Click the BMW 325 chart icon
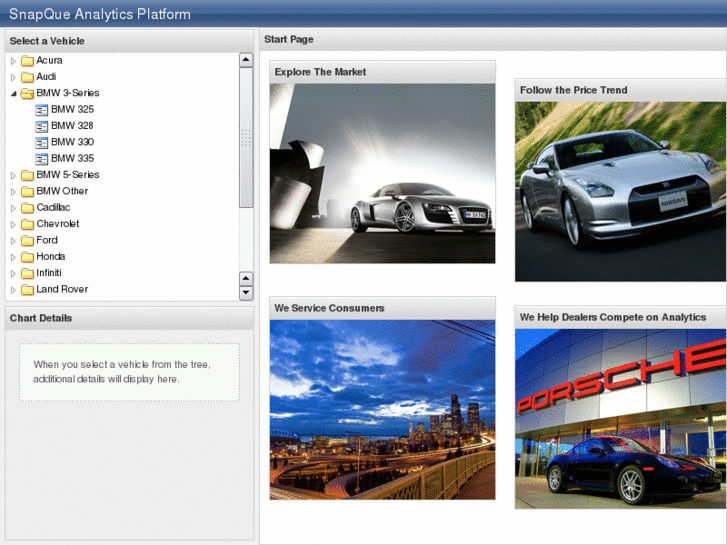727x545 pixels. point(42,110)
